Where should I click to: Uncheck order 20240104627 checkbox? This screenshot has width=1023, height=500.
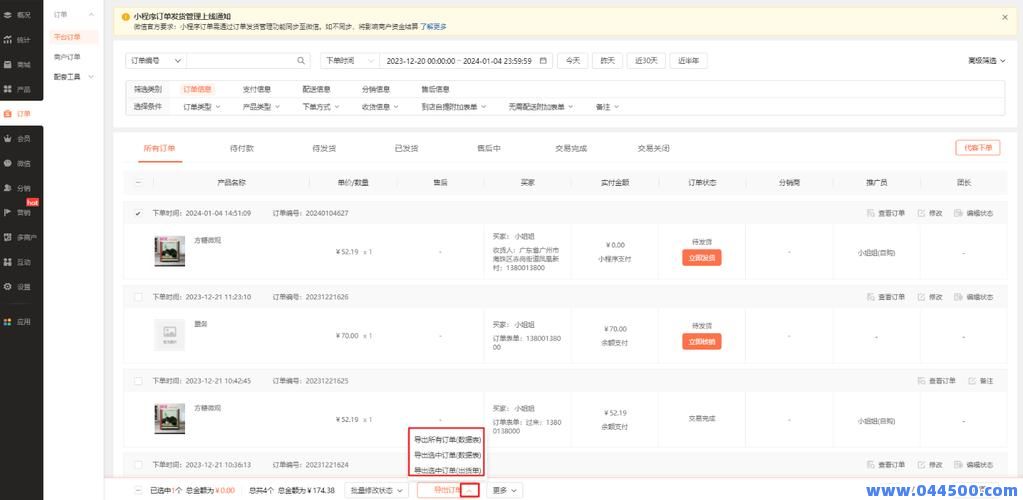(138, 213)
